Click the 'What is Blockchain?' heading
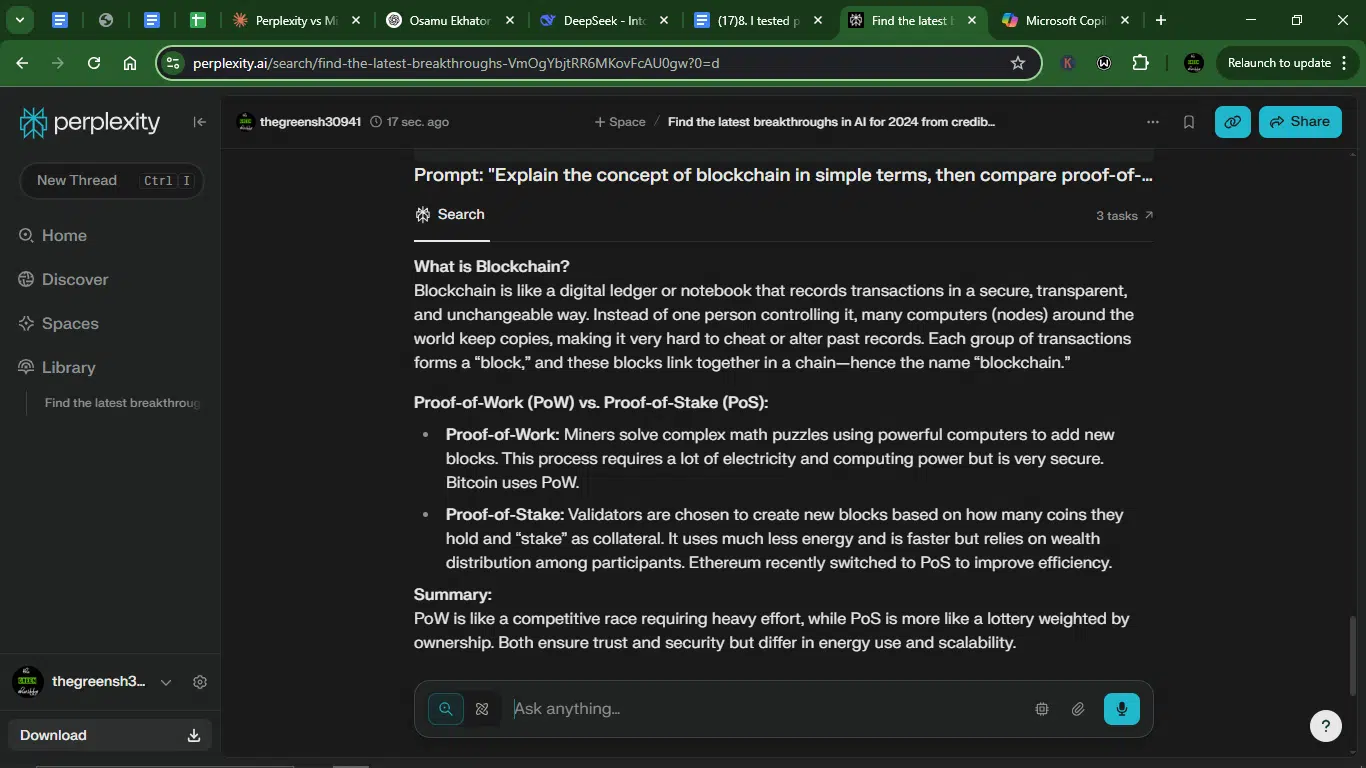 click(492, 267)
